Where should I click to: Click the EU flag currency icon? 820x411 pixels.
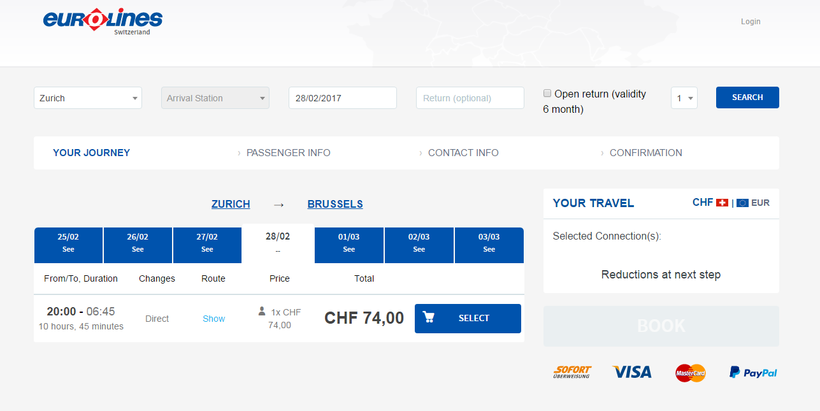pos(743,203)
